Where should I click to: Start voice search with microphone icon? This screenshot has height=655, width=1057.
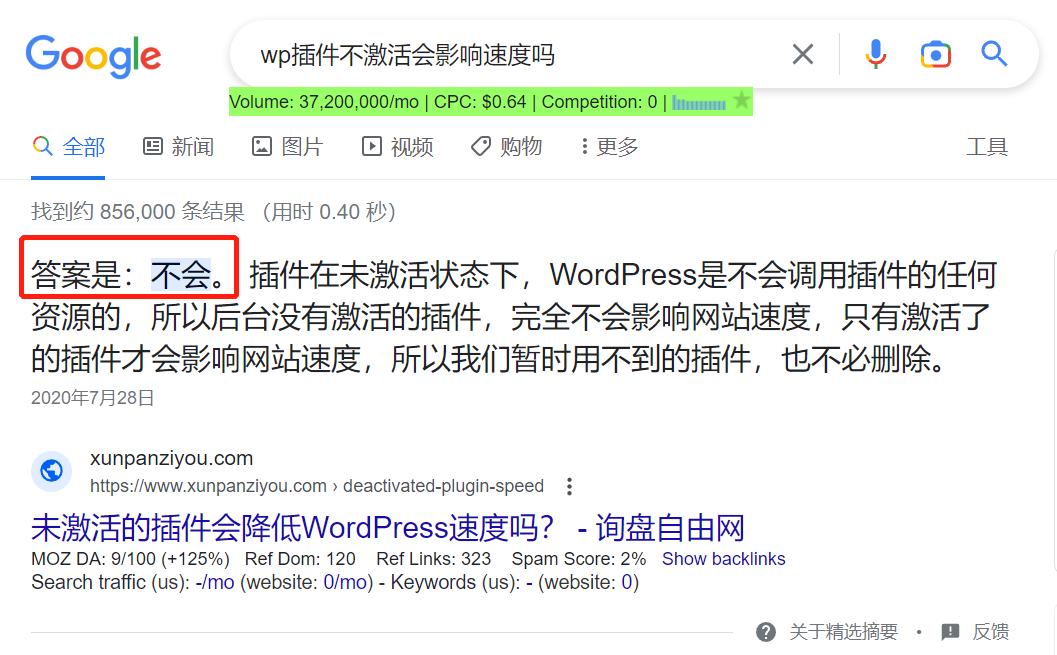tap(876, 54)
